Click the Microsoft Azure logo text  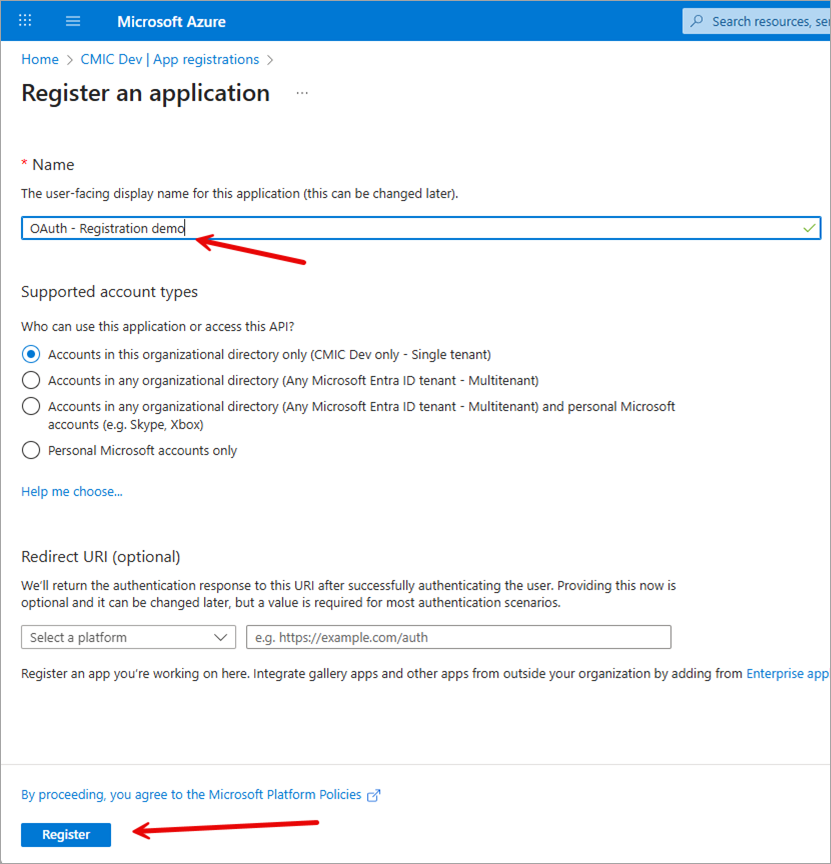click(170, 20)
